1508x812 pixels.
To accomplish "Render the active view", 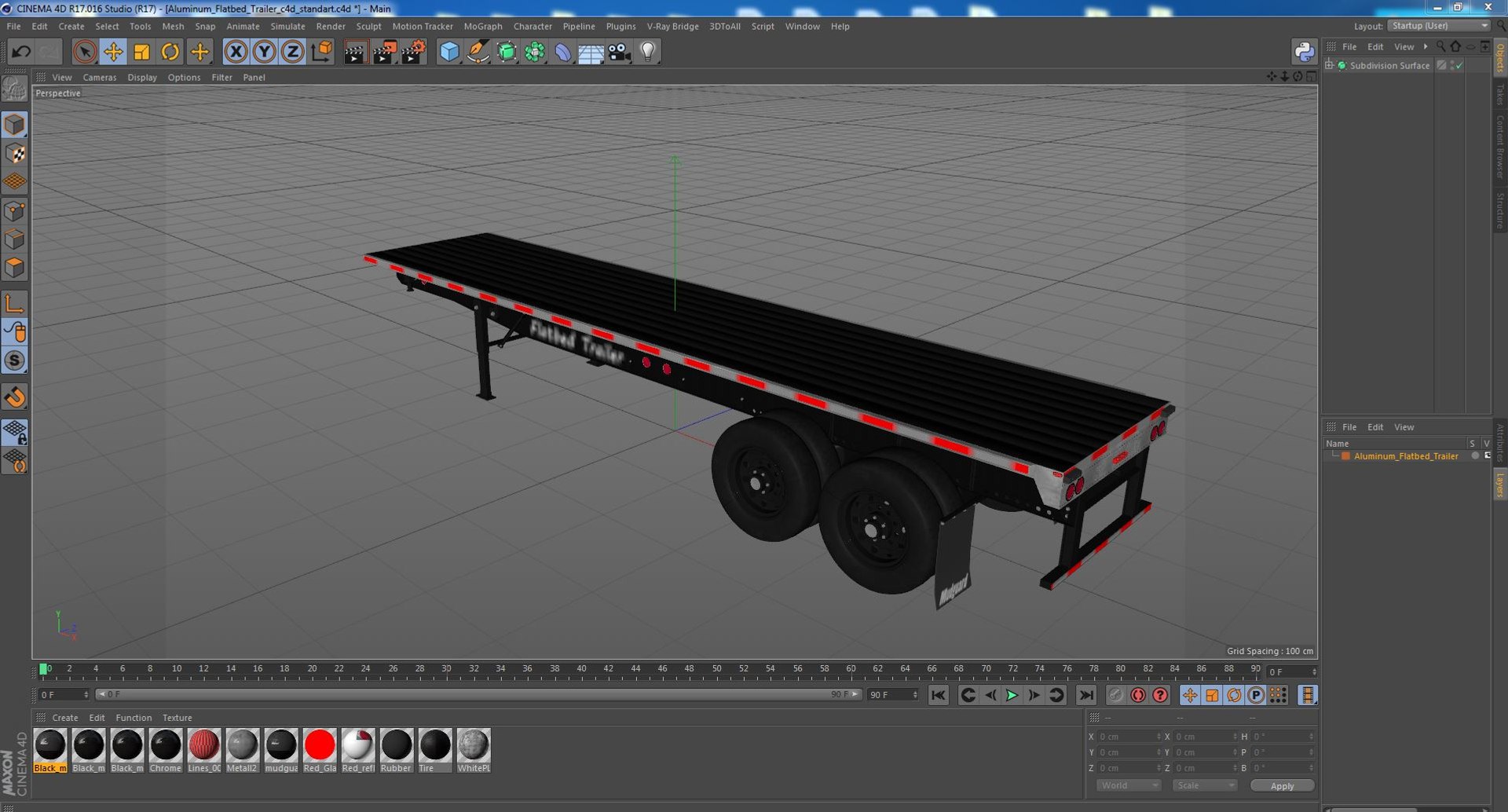I will [x=355, y=52].
